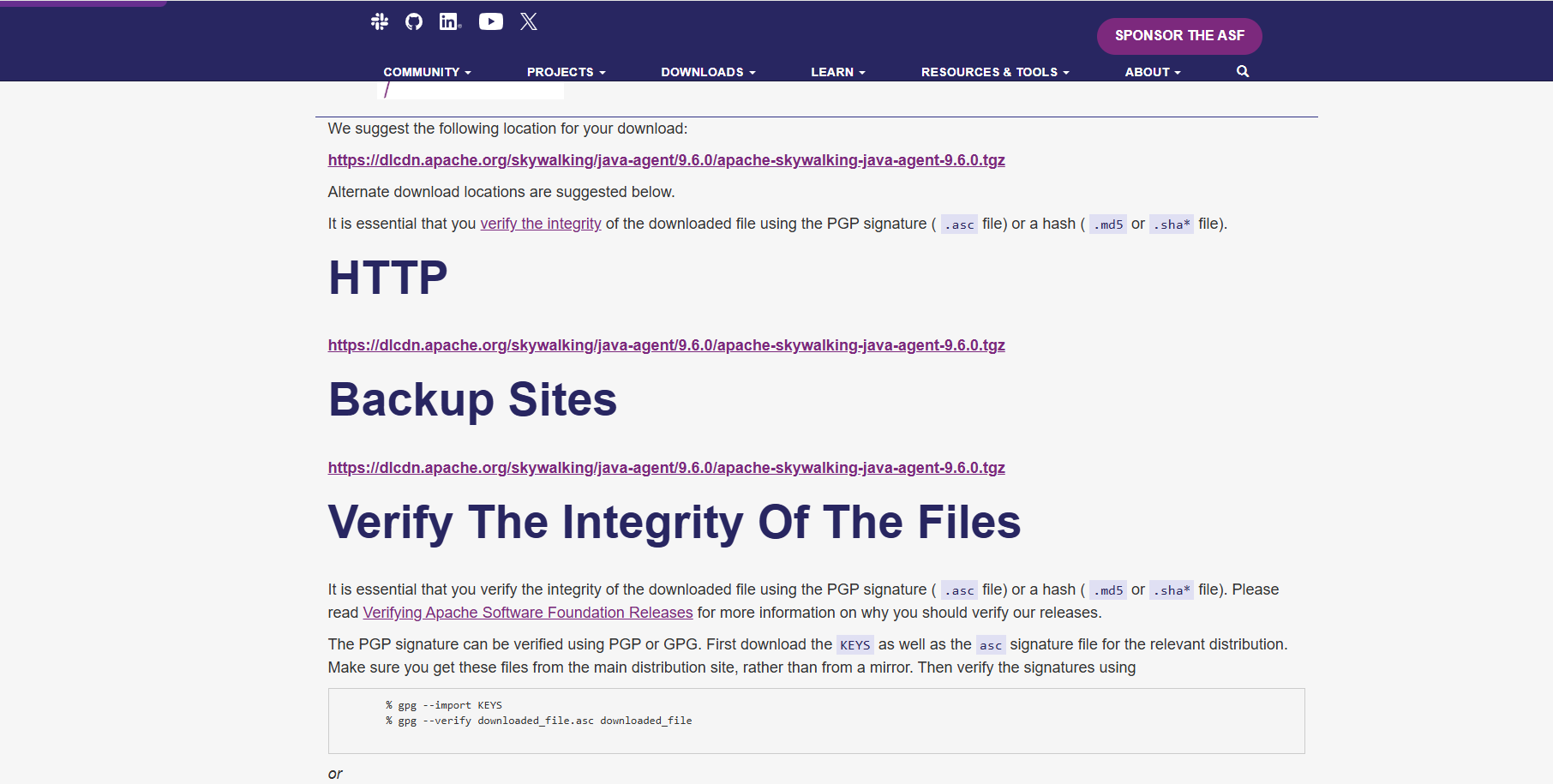
Task: Click the 'Backup Sites' heading
Action: click(473, 400)
